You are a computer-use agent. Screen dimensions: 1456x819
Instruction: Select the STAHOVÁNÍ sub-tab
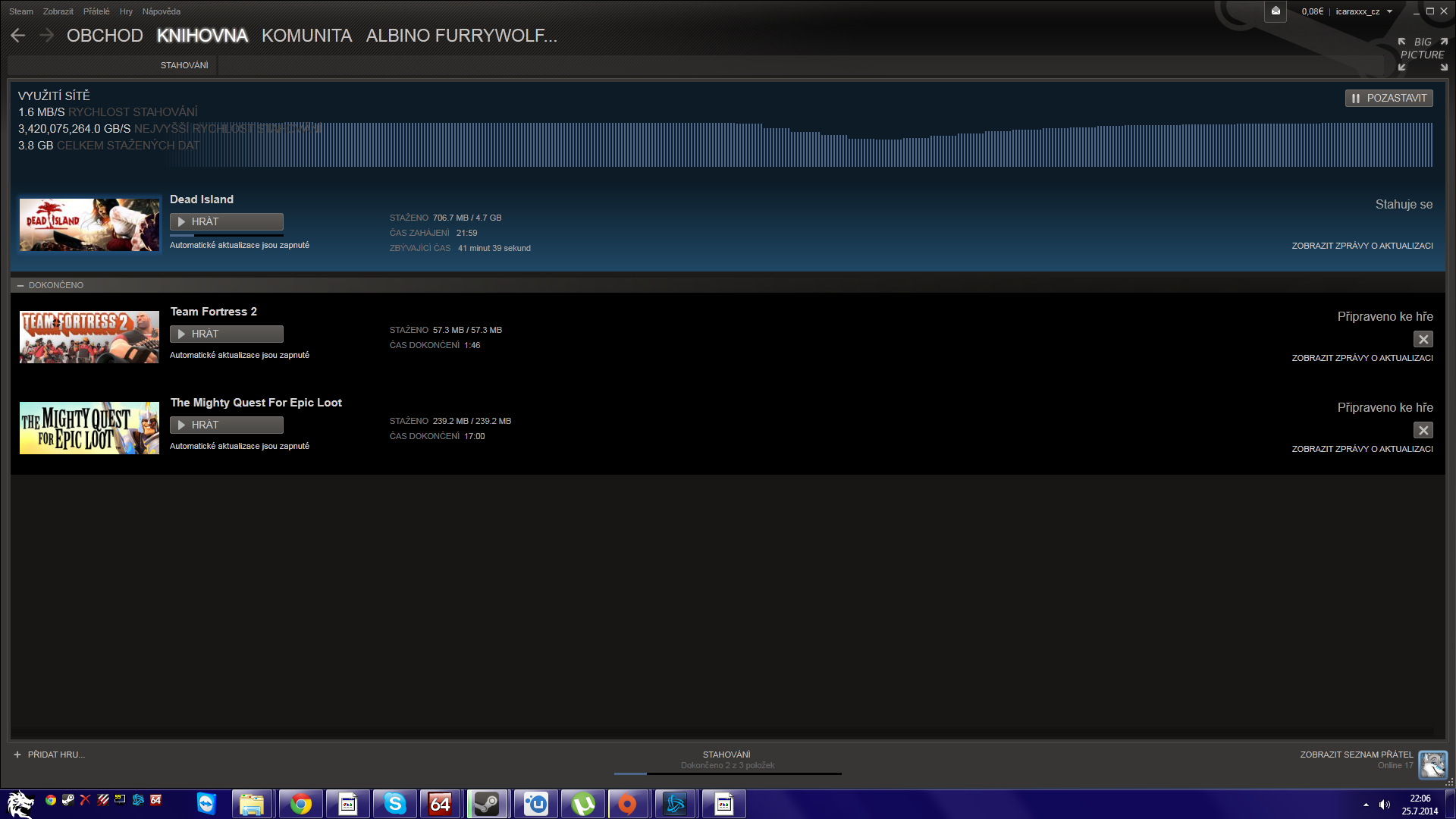pos(184,65)
